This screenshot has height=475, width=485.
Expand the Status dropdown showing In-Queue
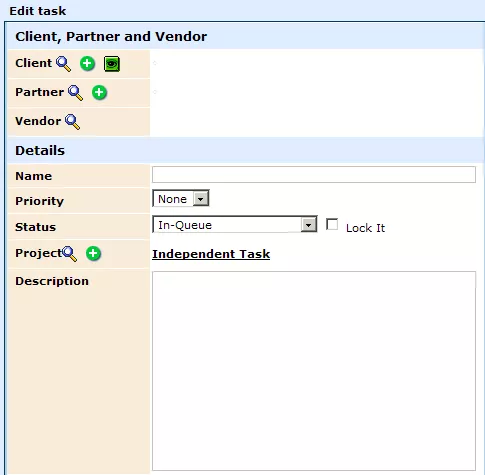coord(235,224)
